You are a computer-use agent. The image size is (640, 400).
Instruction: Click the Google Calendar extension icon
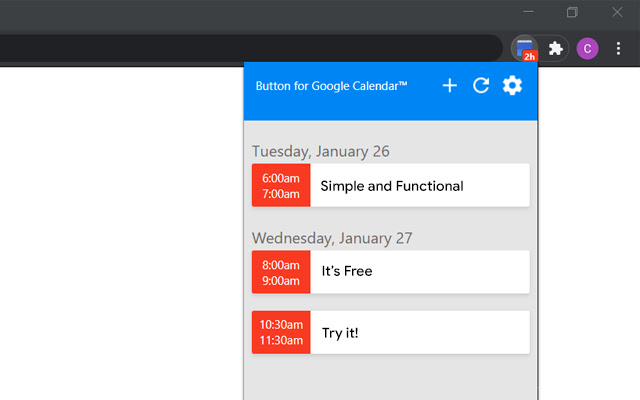(x=525, y=48)
